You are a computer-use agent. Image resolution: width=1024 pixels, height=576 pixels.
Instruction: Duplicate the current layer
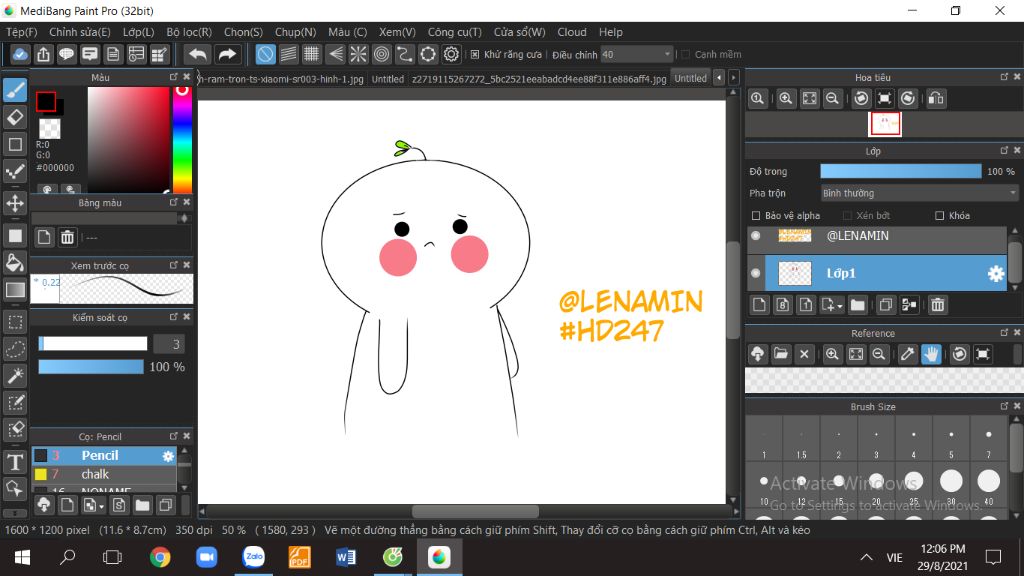click(886, 305)
